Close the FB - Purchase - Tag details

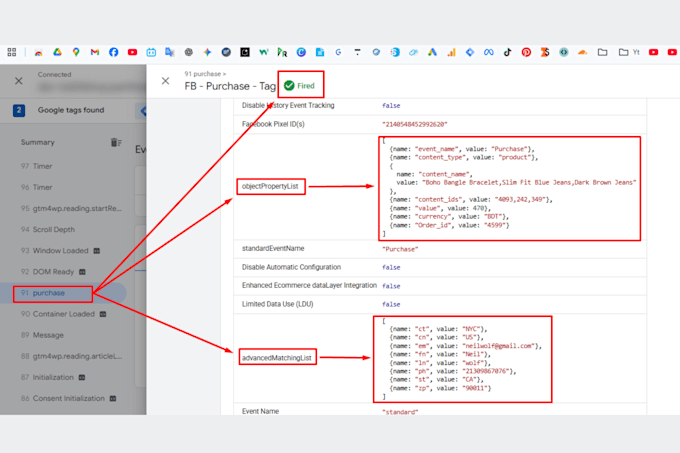tap(165, 81)
